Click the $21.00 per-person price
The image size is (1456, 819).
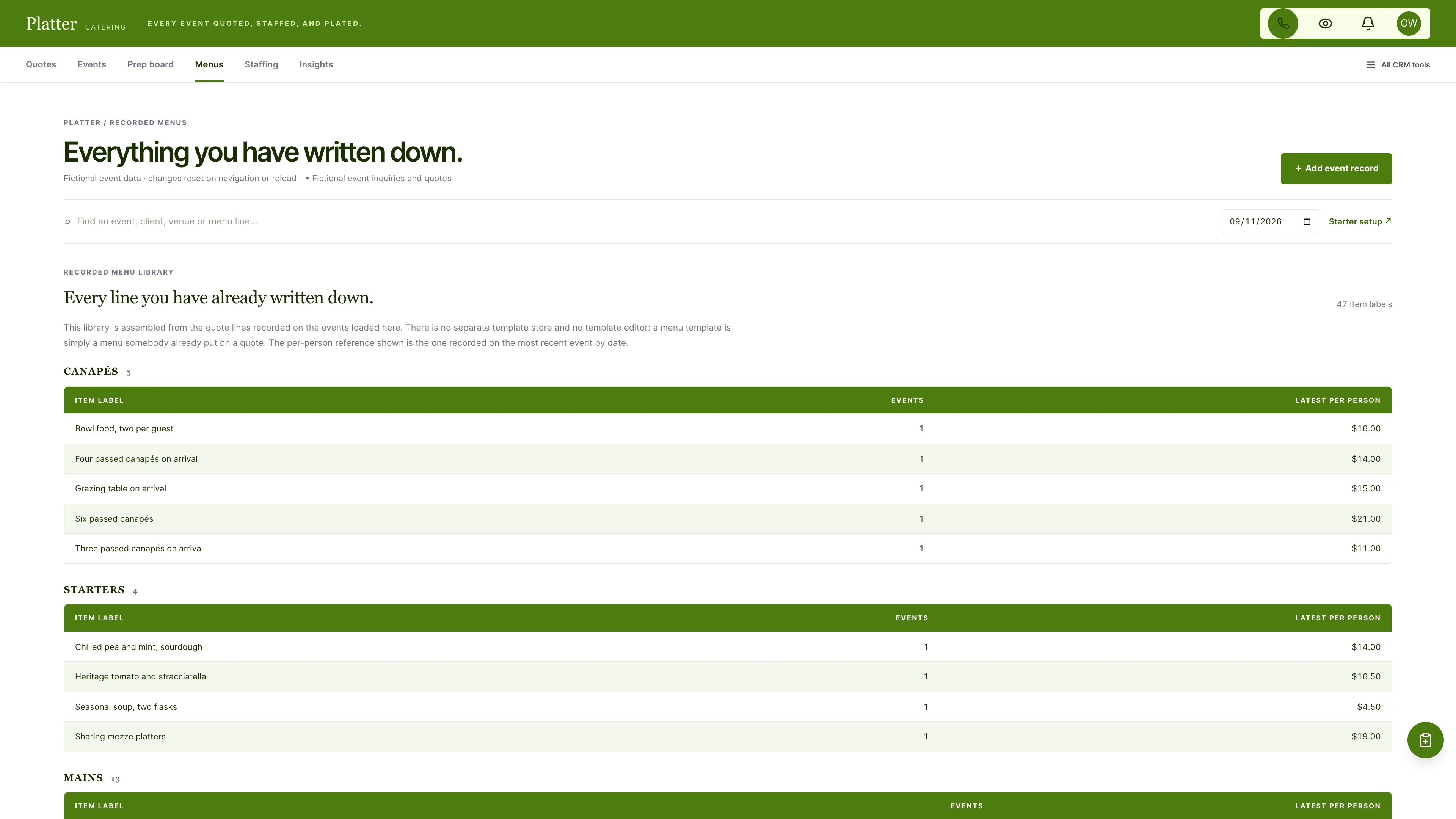pyautogui.click(x=1365, y=519)
